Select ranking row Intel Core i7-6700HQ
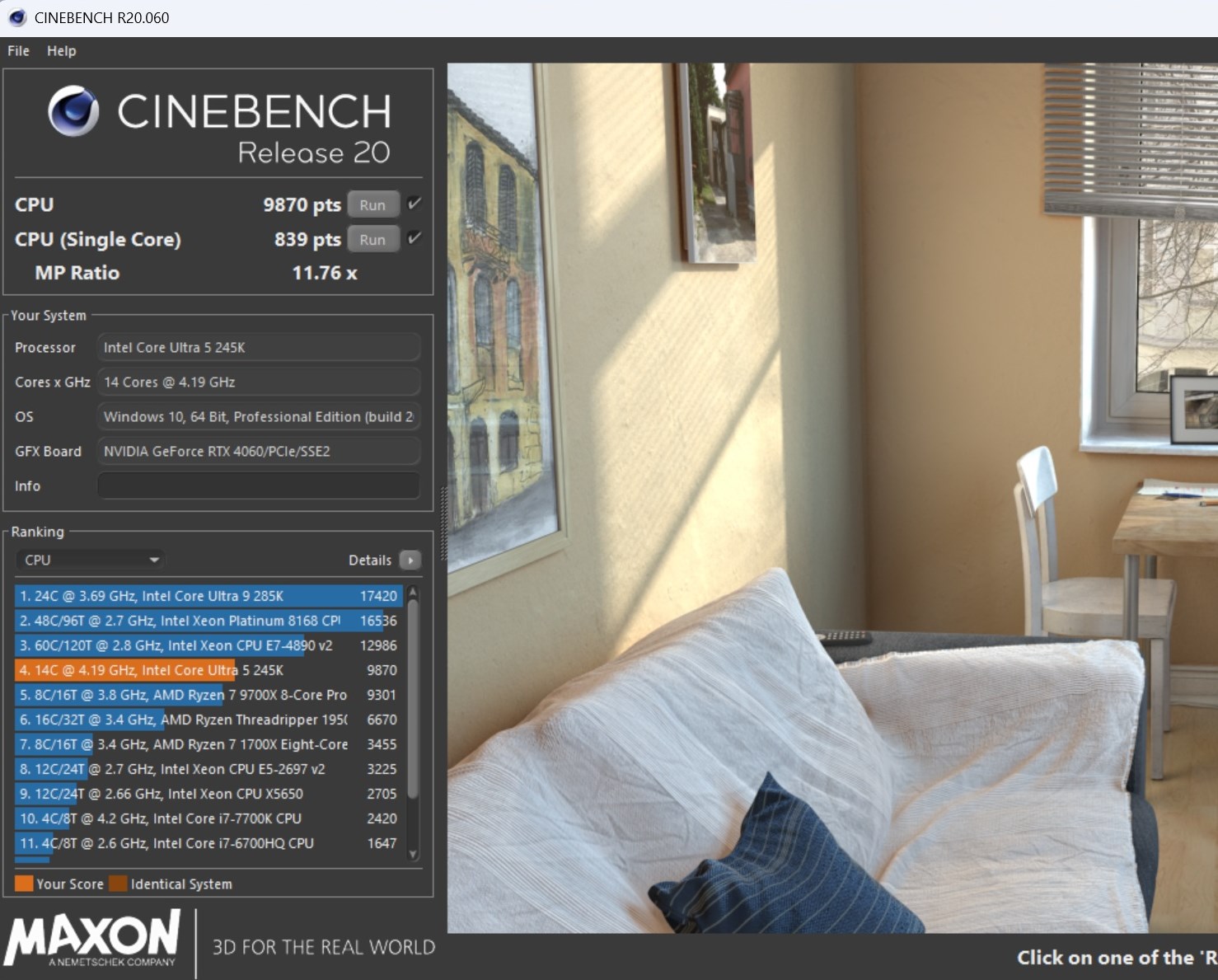Image resolution: width=1218 pixels, height=980 pixels. (208, 843)
